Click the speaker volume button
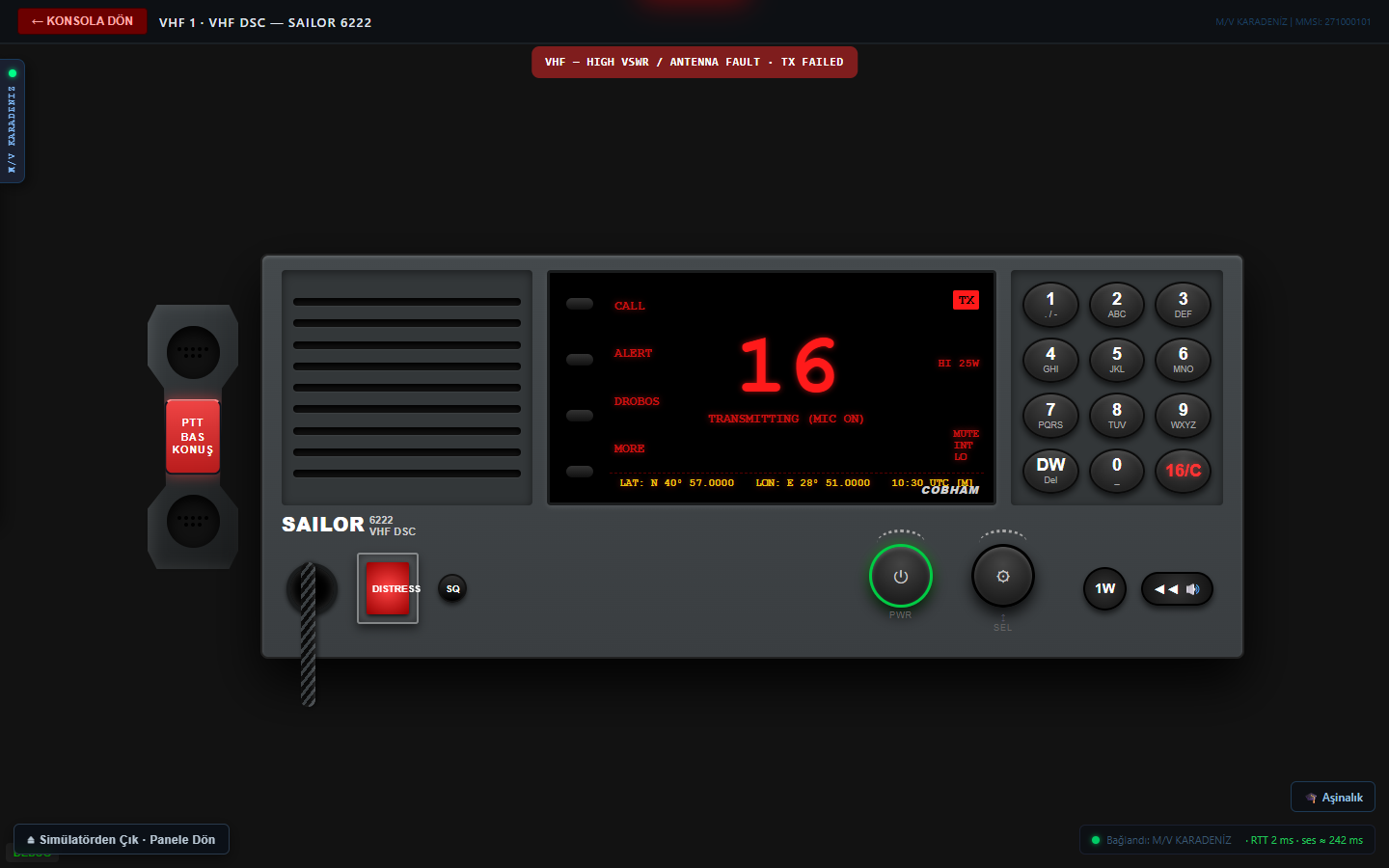The height and width of the screenshot is (868, 1389). tap(1177, 588)
